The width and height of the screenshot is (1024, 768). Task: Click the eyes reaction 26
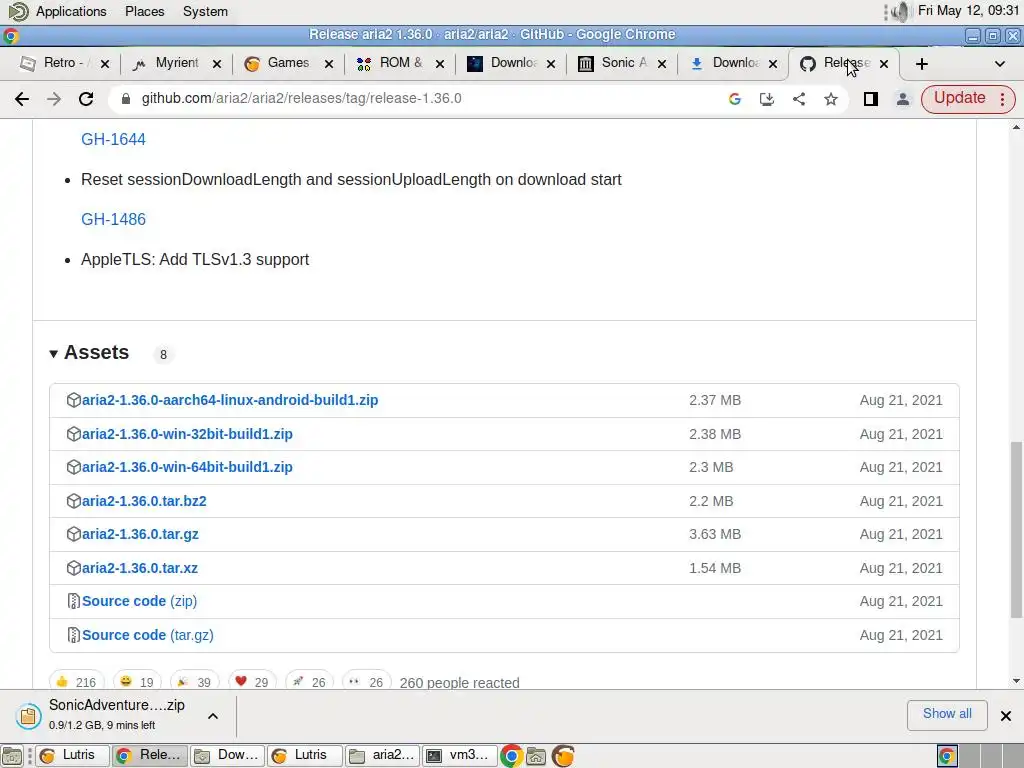366,682
